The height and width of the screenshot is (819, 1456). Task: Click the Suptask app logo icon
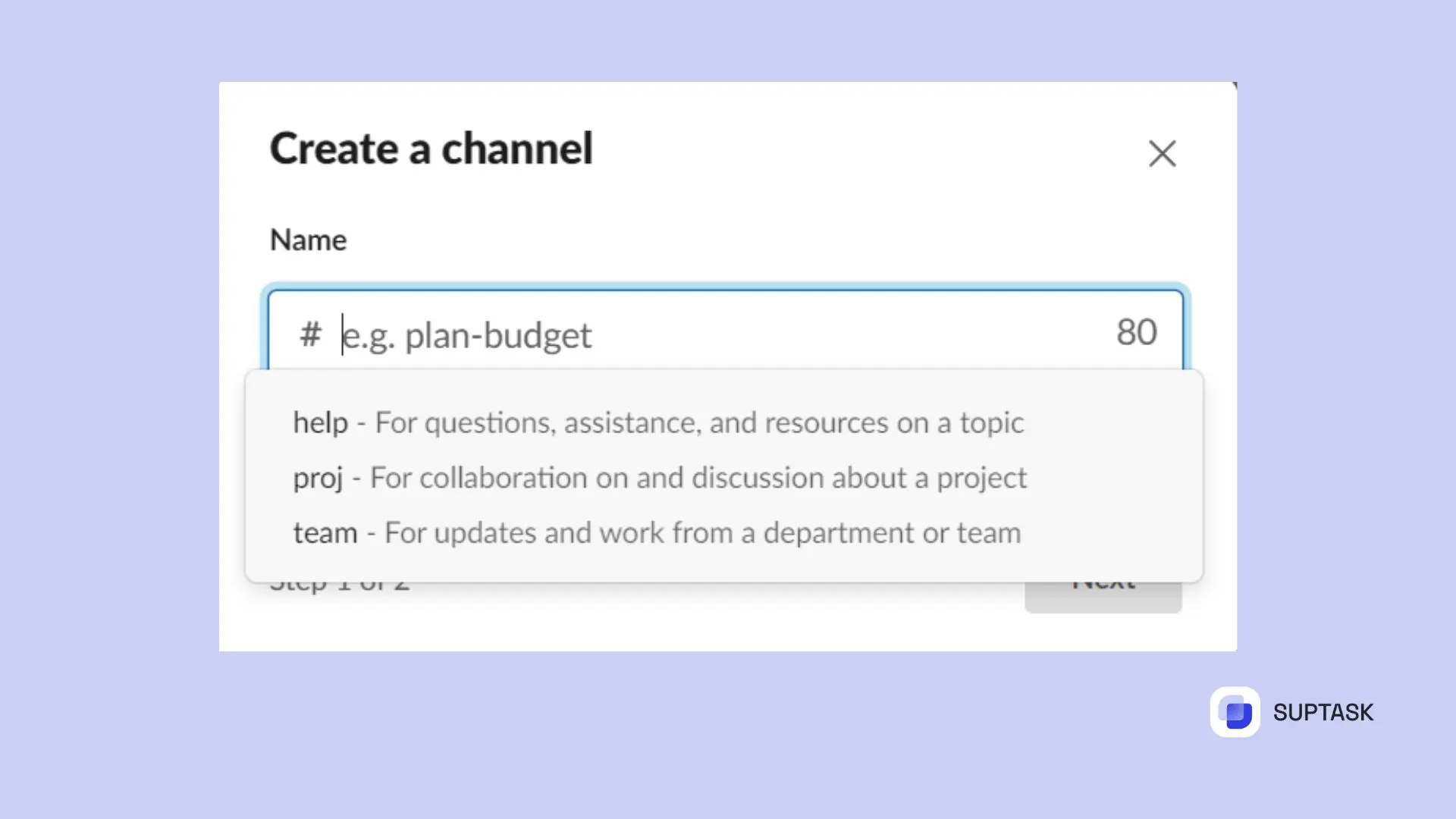point(1235,713)
